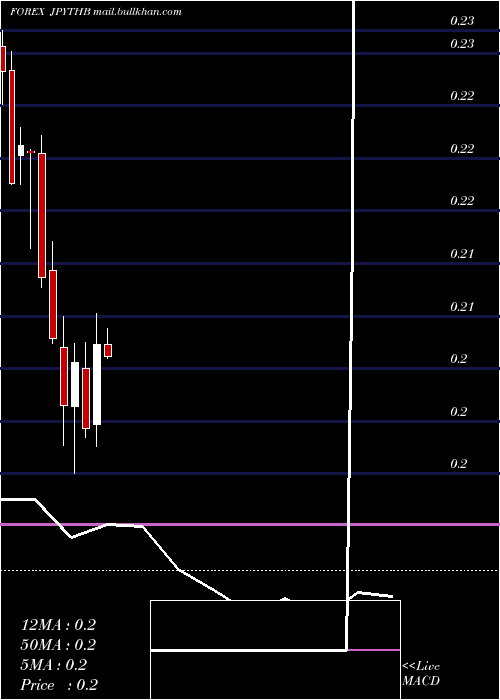Click the topmost 0.23 axis value
Screen dimensions: 500x700
462,21
